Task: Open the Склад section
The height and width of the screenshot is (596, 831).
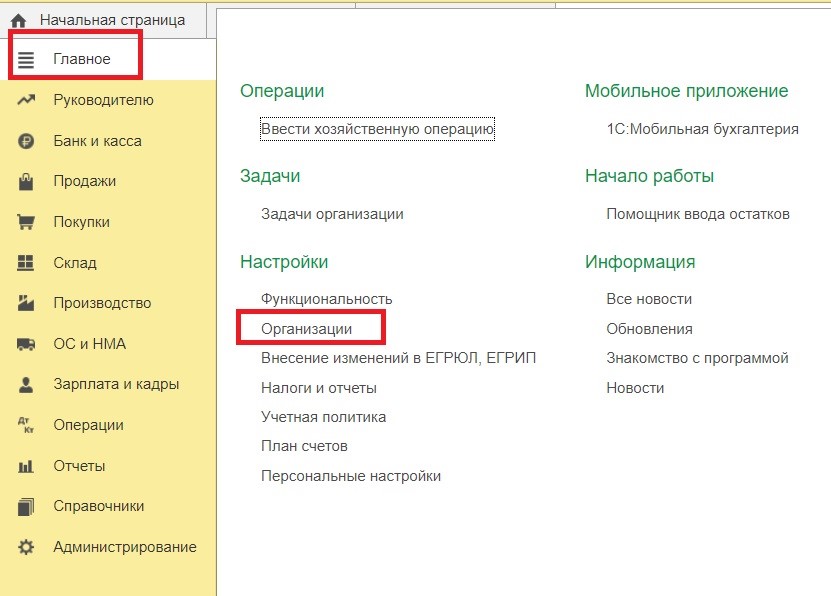Action: coord(75,263)
